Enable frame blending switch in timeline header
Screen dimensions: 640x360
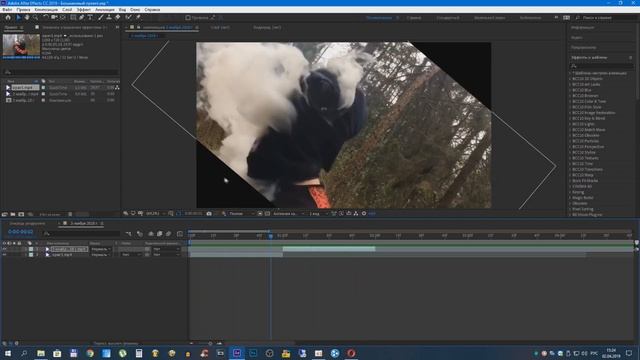[160, 234]
